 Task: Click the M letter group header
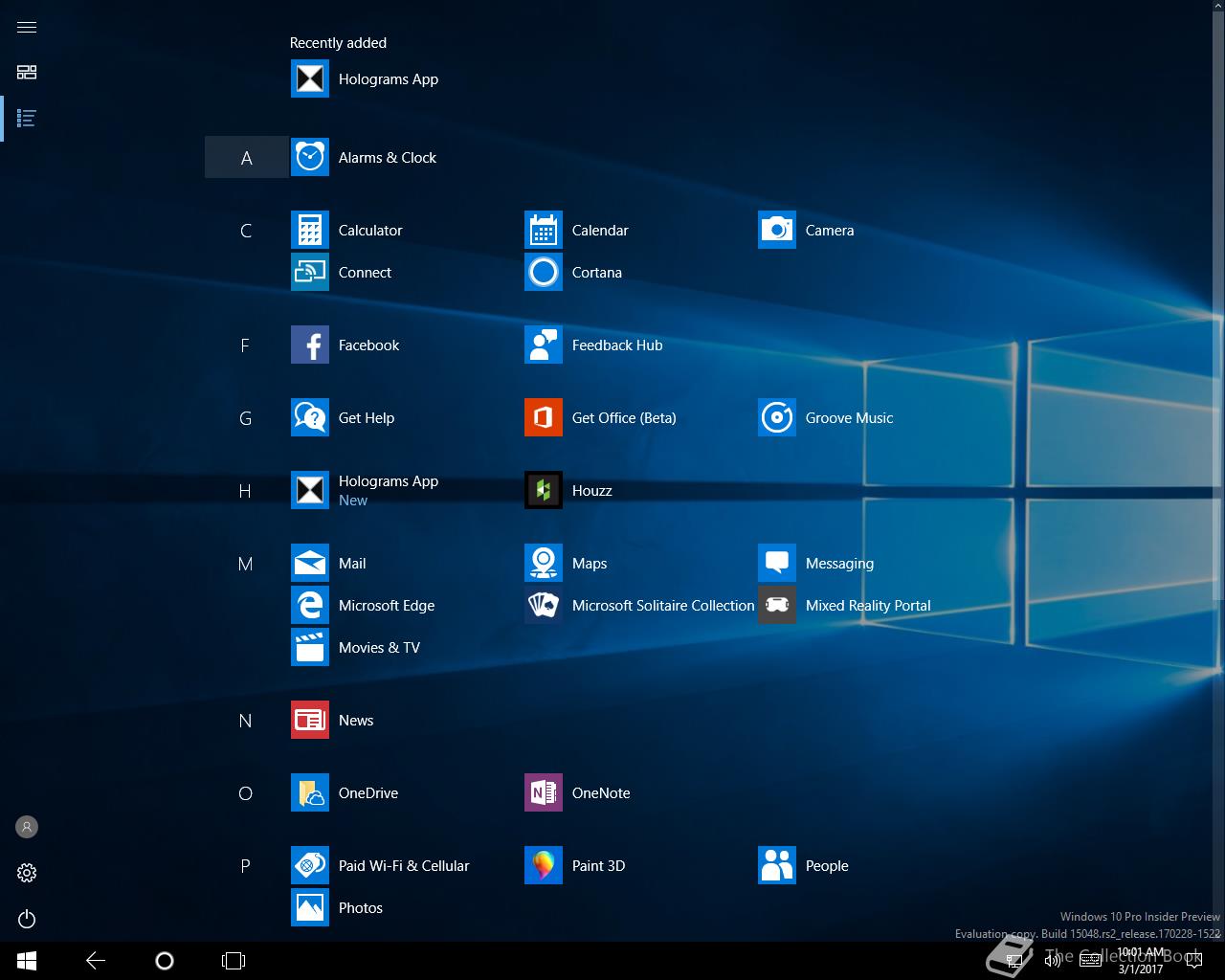click(x=245, y=564)
